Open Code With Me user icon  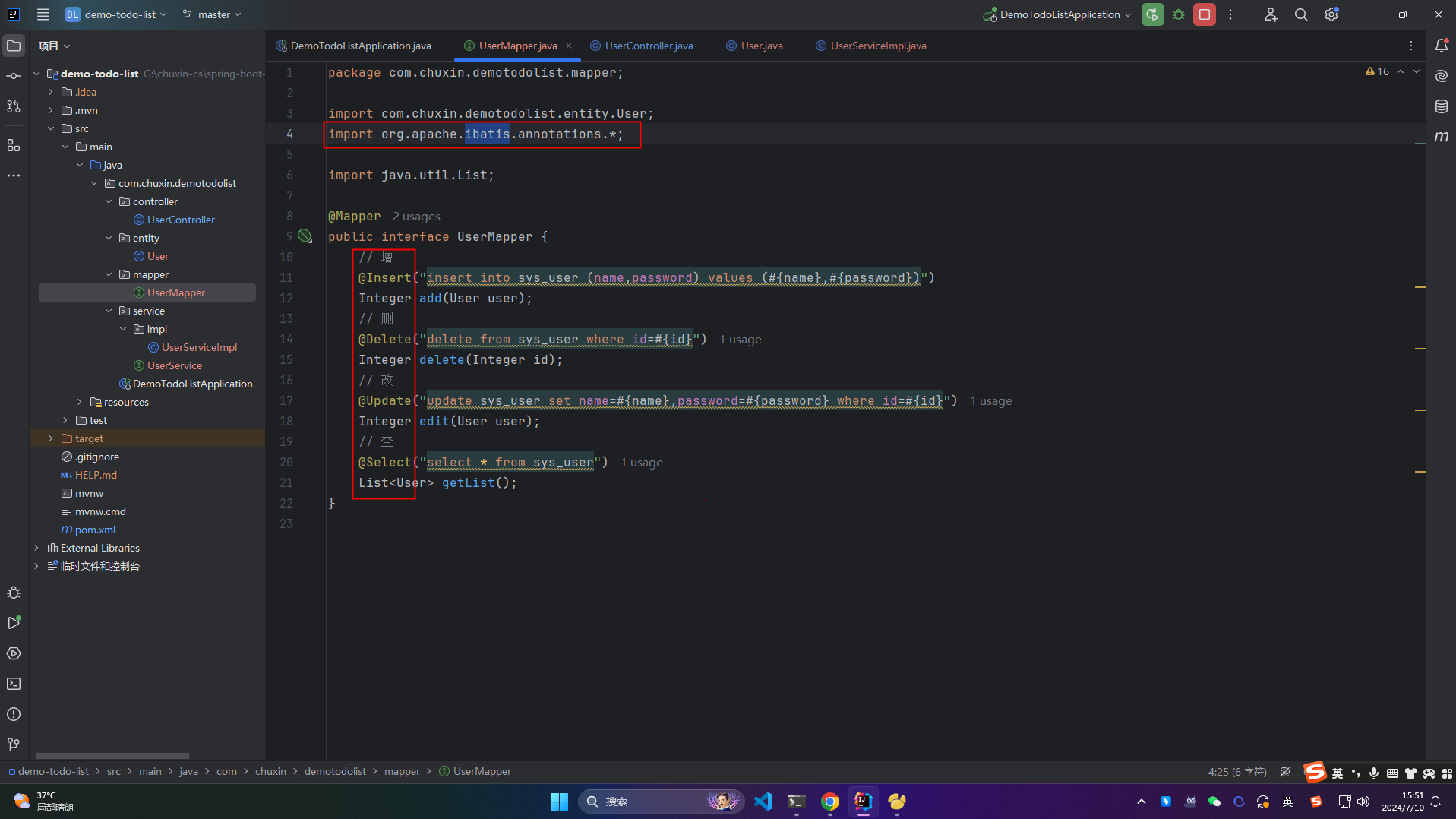(x=1271, y=14)
